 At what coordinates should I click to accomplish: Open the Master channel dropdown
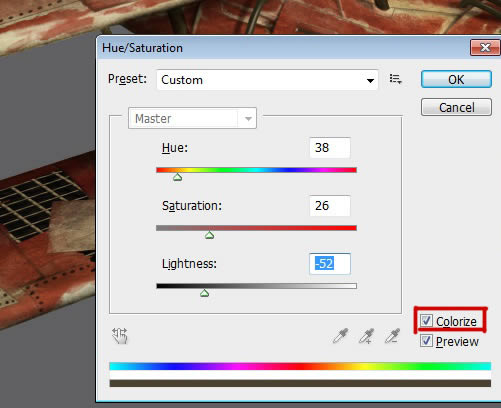[x=192, y=118]
